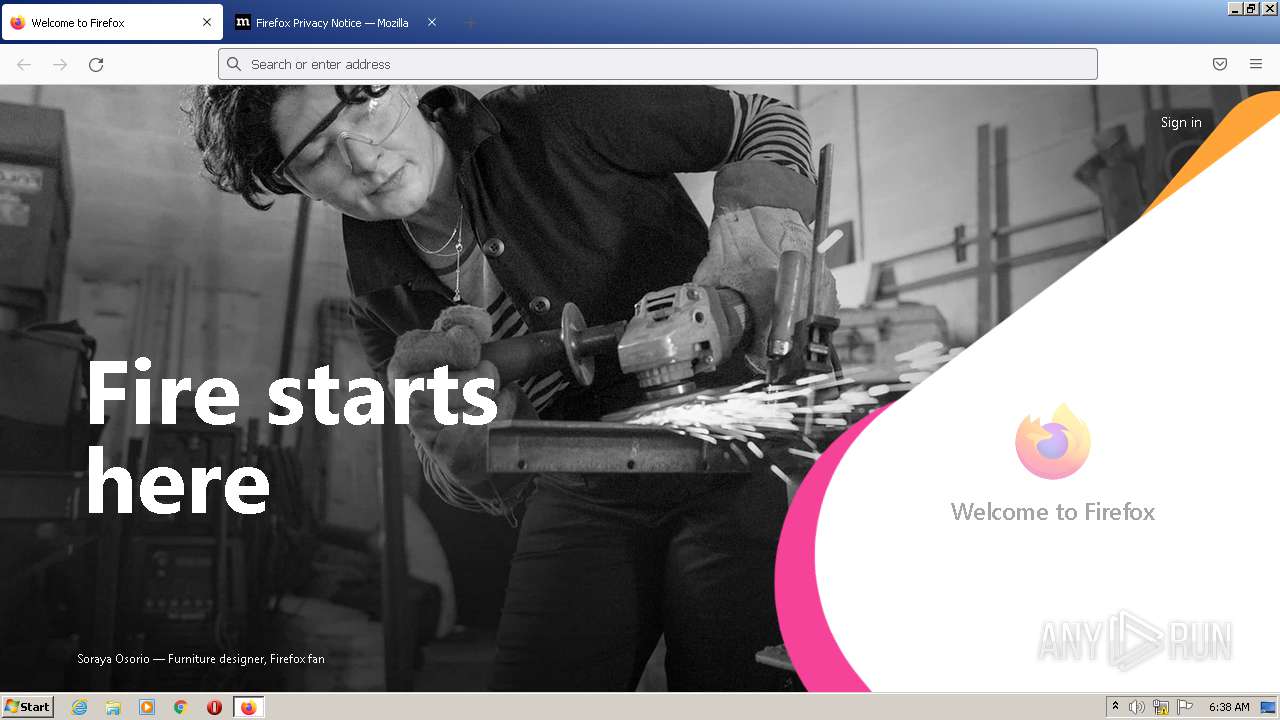1280x720 pixels.
Task: Open the Save to Pocket icon
Action: pyautogui.click(x=1220, y=64)
